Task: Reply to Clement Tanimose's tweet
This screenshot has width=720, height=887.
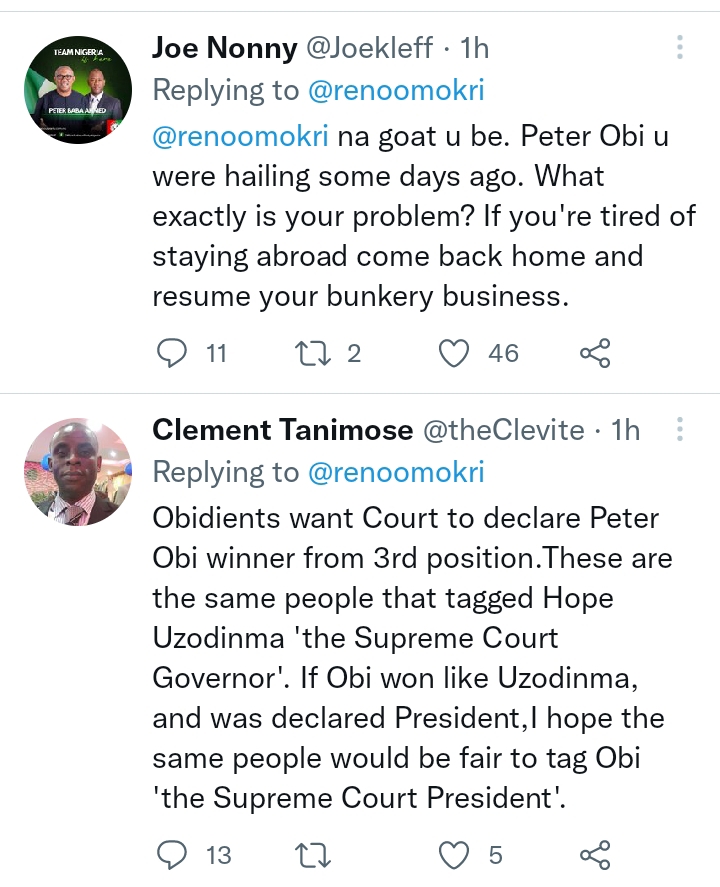Action: (174, 855)
